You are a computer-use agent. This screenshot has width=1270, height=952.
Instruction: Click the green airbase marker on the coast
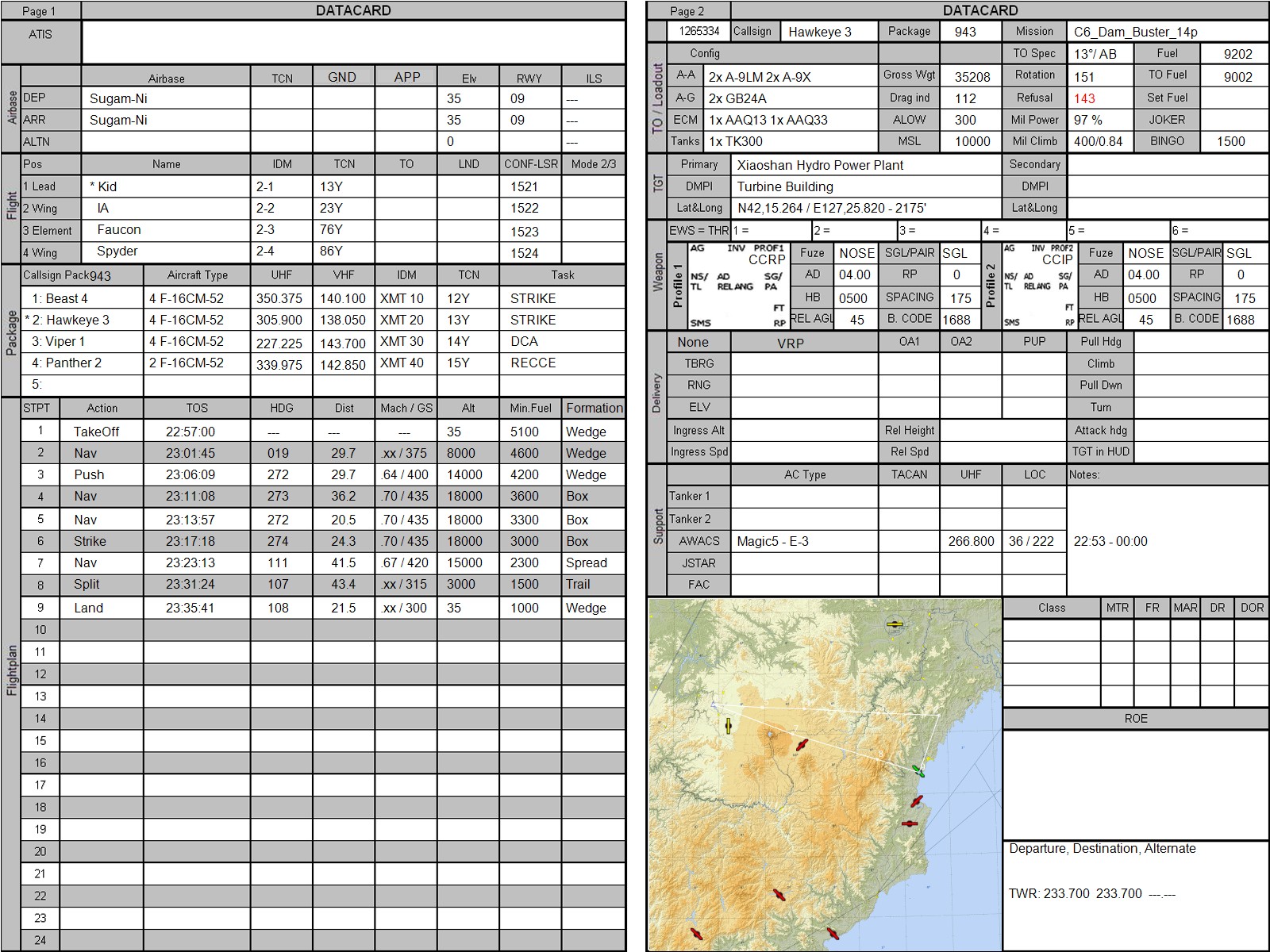click(918, 770)
